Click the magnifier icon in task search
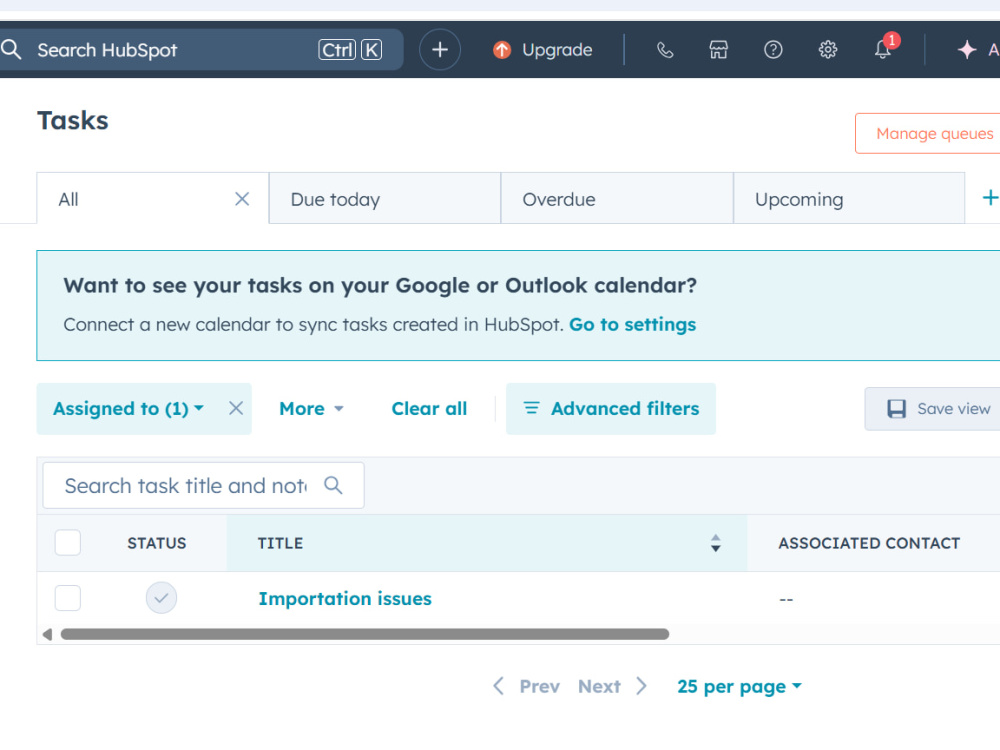Viewport: 1000px width, 750px height. click(x=333, y=485)
